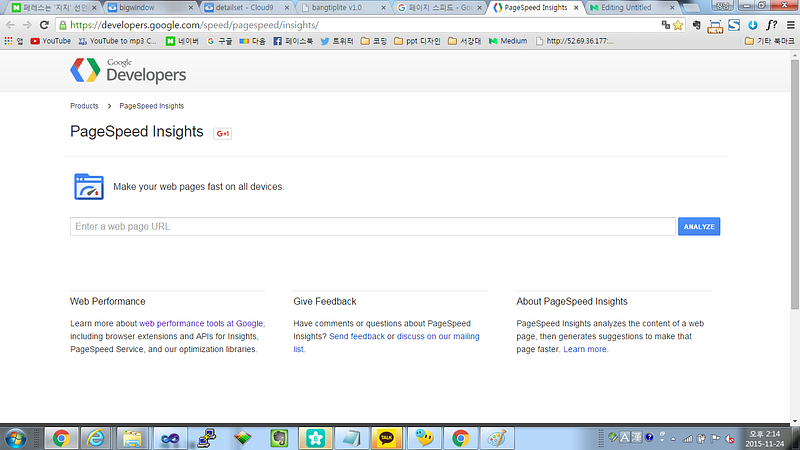Expand the 서강대 bookmark folder

465,41
